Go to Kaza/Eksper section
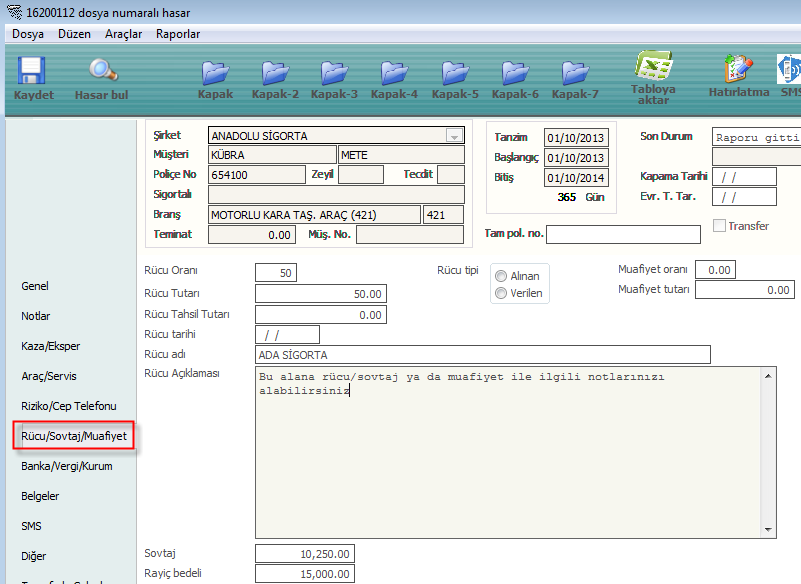801x584 pixels. point(51,346)
